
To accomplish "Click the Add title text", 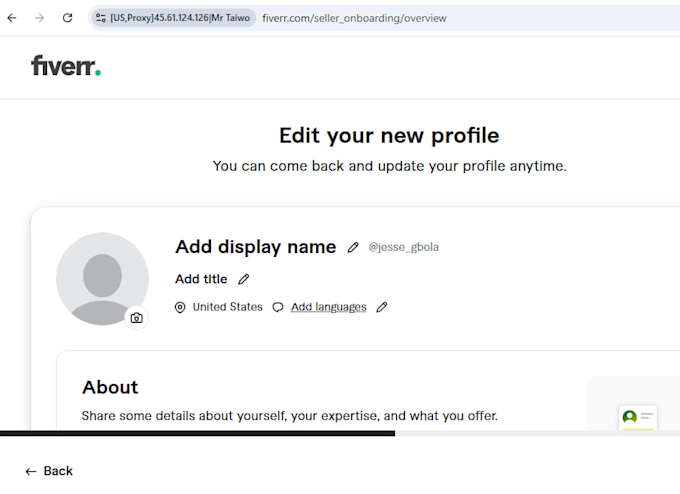I will coord(201,279).
